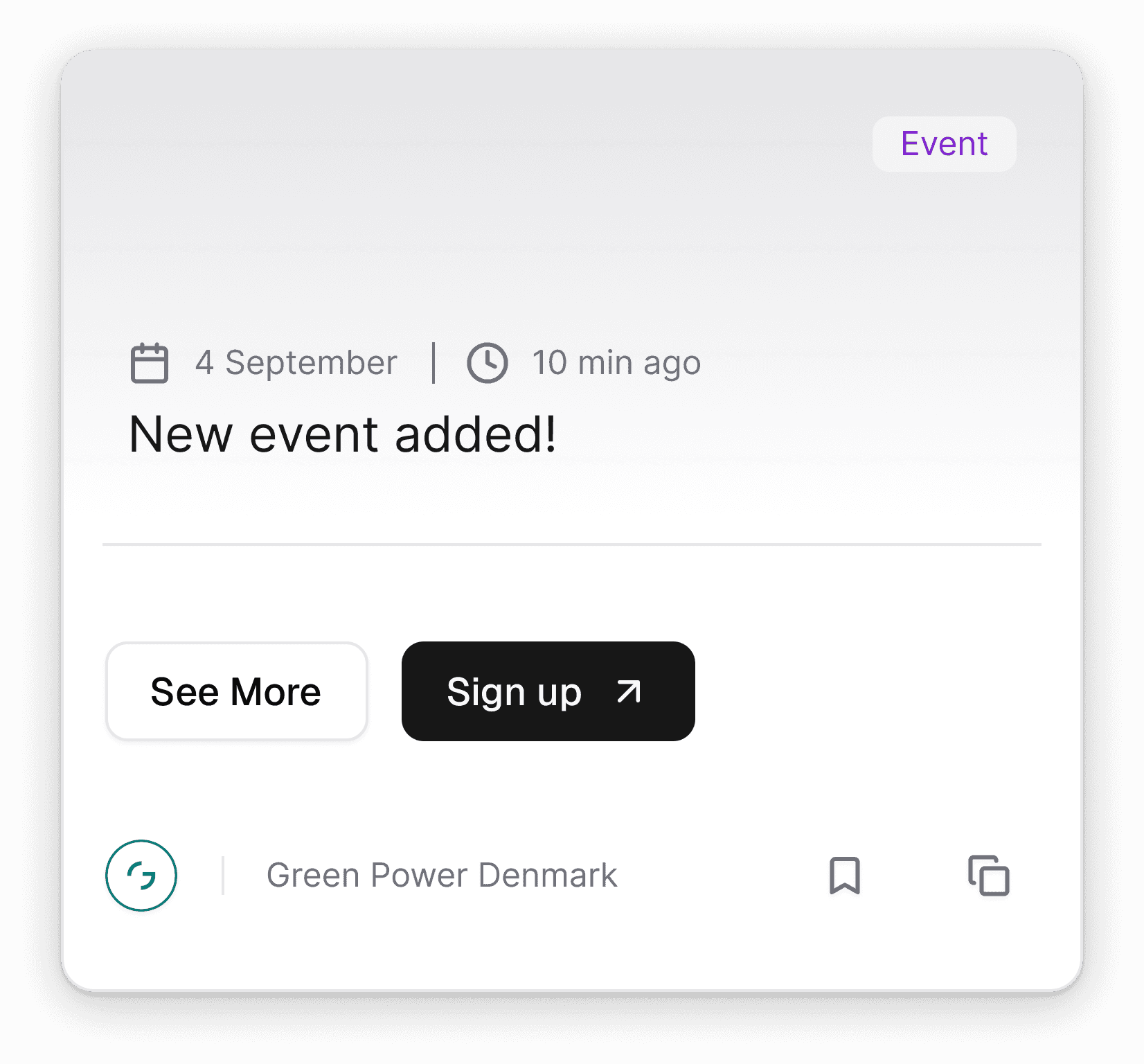Click the 10 min ago timestamp

click(616, 362)
